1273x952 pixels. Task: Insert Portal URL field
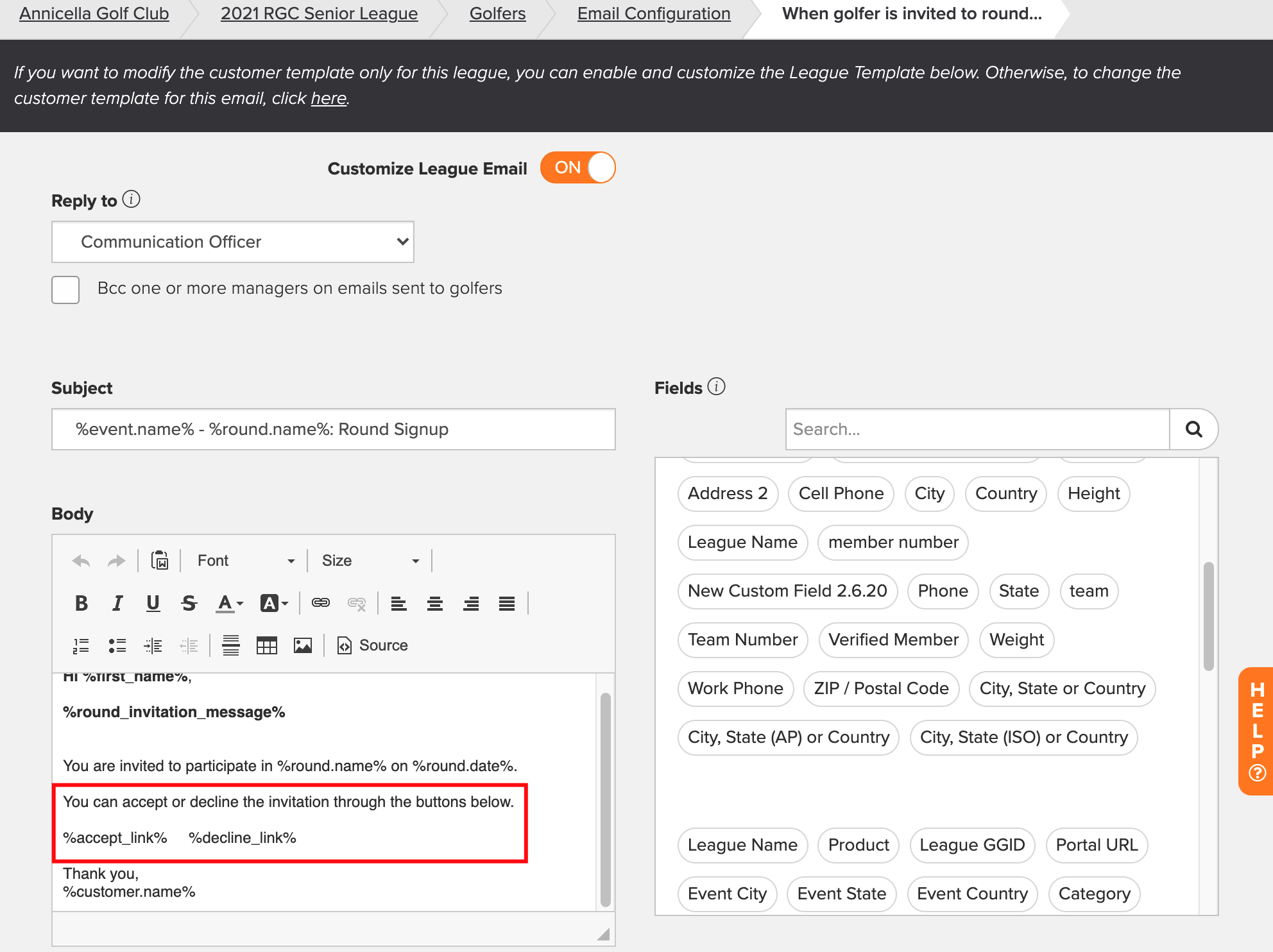tap(1097, 845)
